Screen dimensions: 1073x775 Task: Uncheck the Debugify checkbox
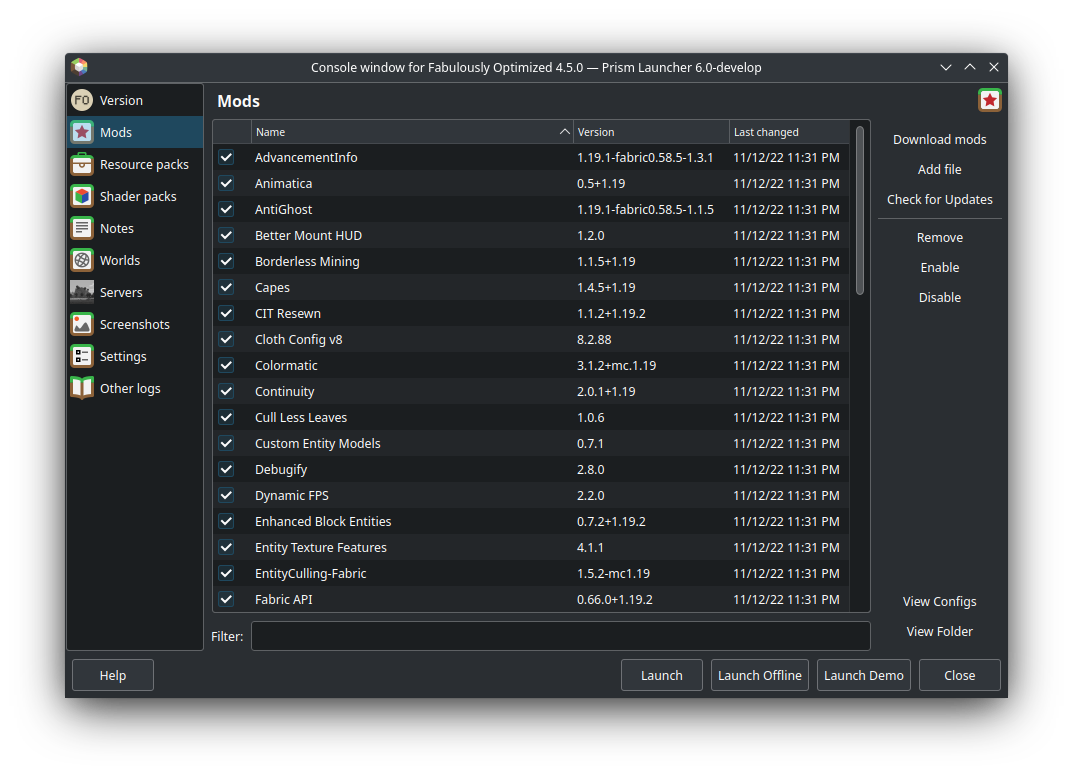tap(227, 469)
